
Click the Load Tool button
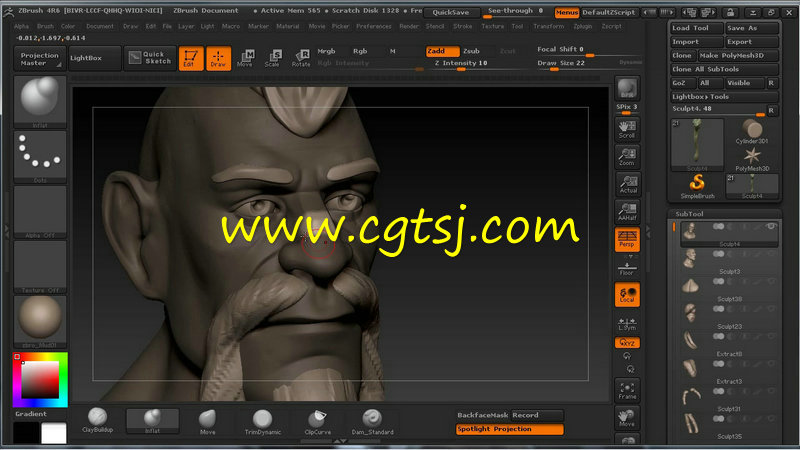[696, 28]
